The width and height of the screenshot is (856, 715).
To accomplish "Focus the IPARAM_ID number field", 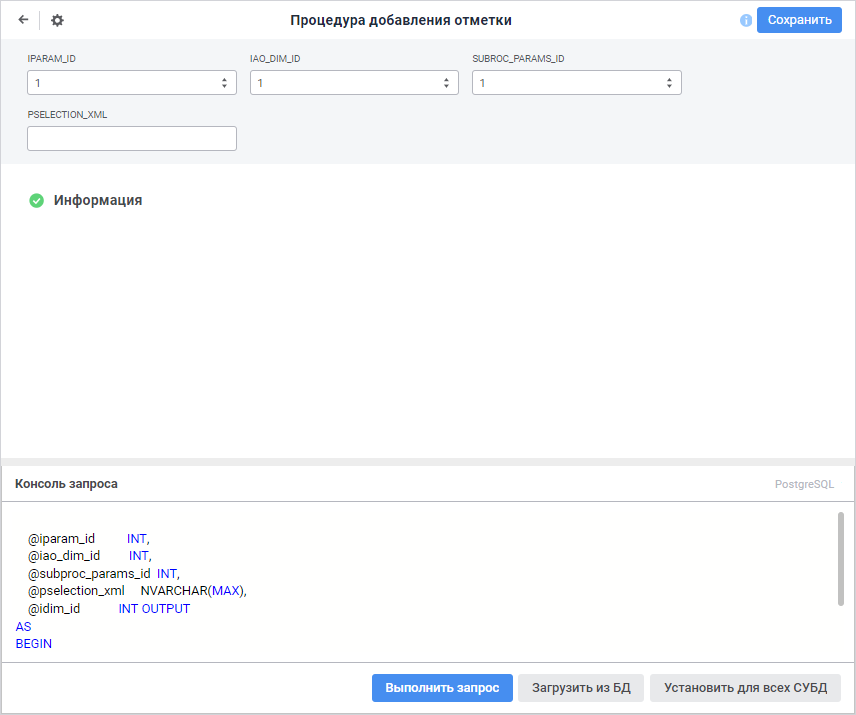I will 122,83.
